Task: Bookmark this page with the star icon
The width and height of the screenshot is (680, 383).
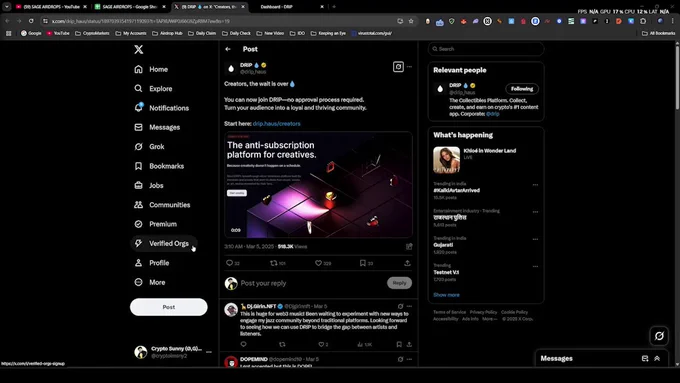Action: pyautogui.click(x=411, y=21)
